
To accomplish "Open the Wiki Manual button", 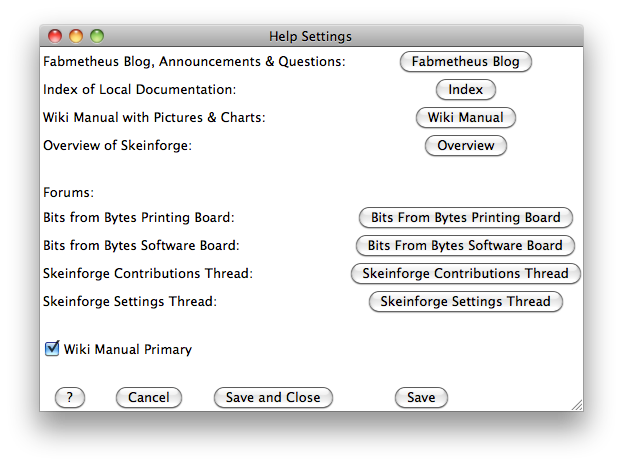I will pos(466,118).
